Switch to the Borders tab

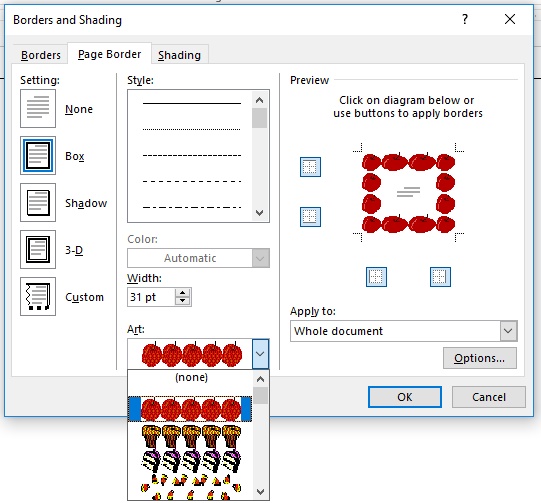[x=41, y=55]
